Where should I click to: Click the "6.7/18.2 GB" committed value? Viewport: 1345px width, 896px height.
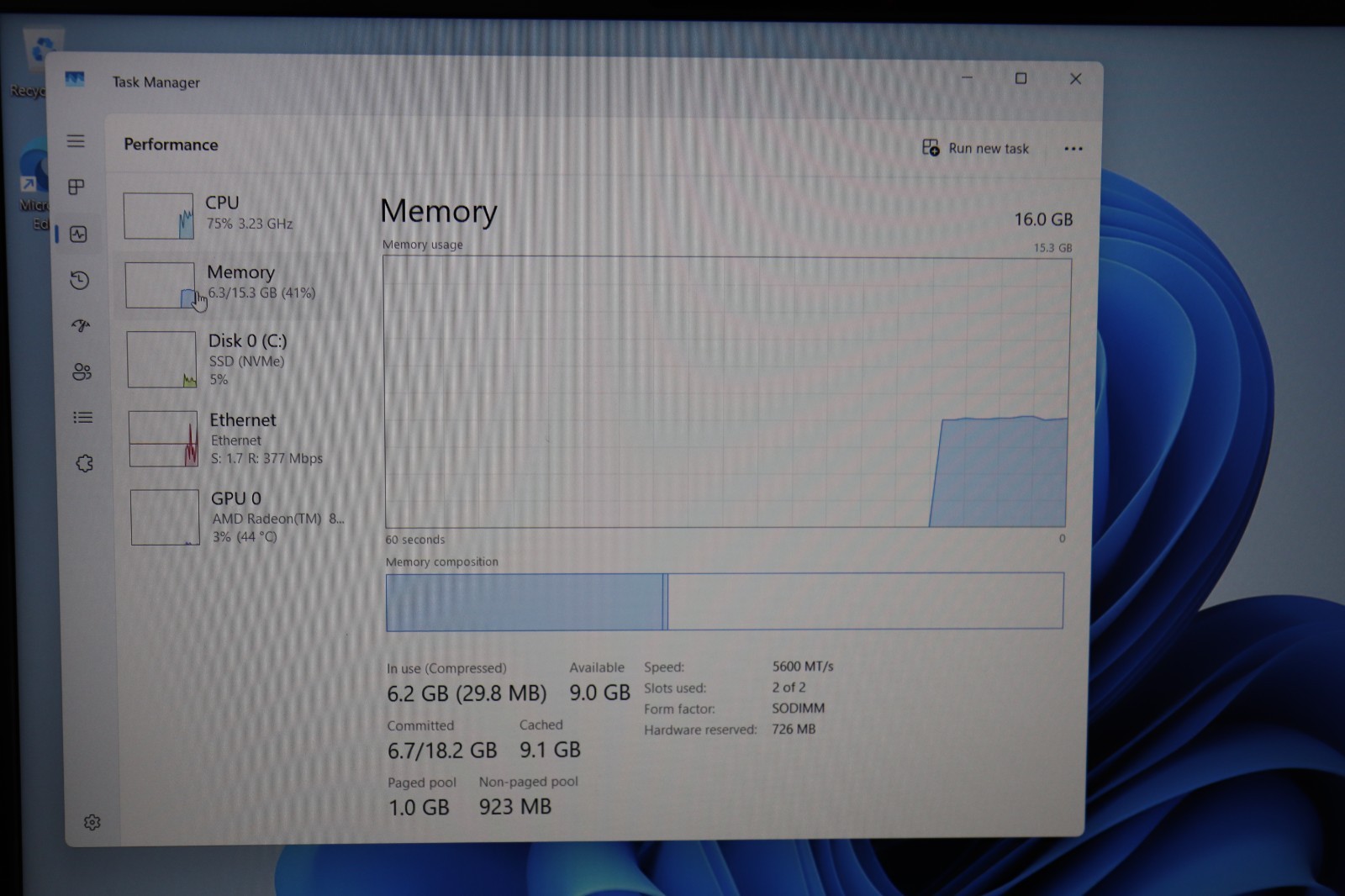coord(442,751)
